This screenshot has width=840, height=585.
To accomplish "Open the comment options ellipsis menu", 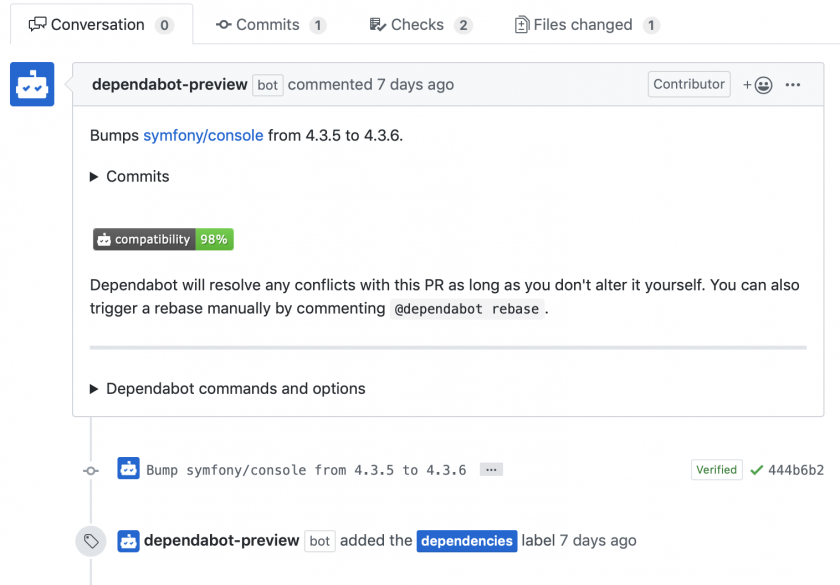I will click(x=793, y=85).
